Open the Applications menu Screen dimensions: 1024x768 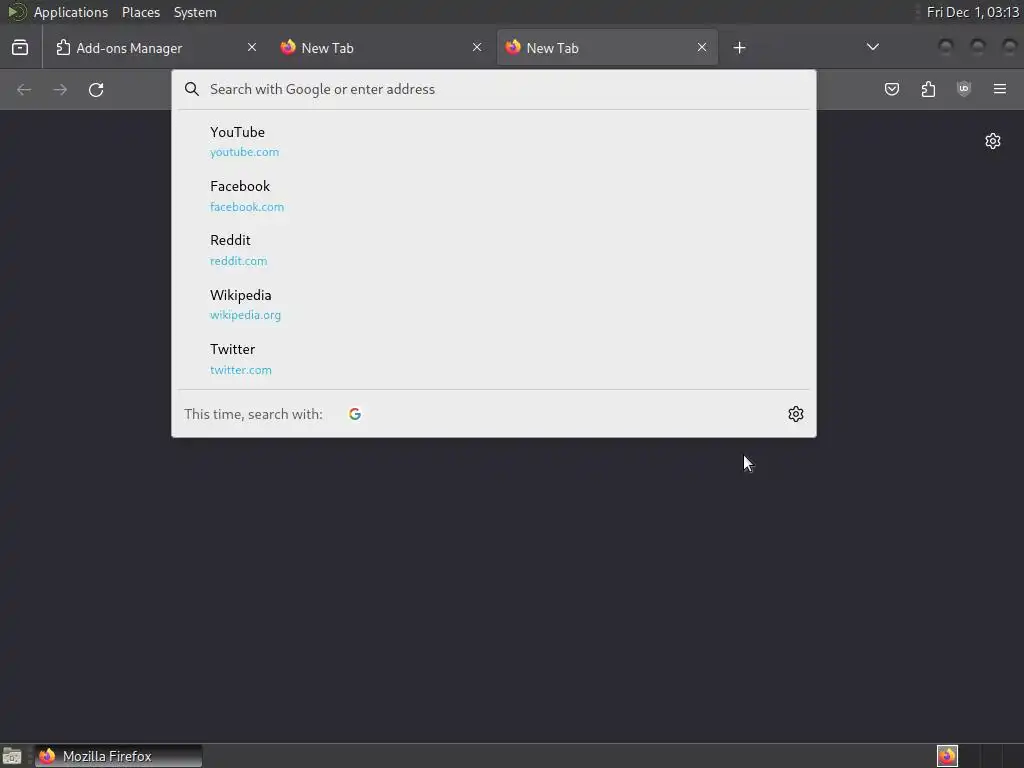point(71,12)
